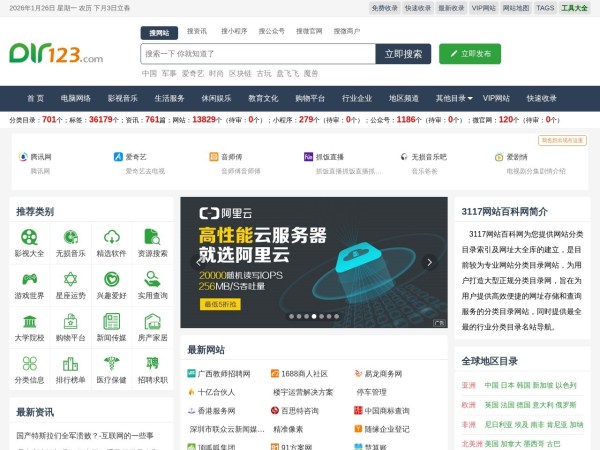Click the 立即搜索 search button
This screenshot has height=450, width=600.
tap(403, 54)
